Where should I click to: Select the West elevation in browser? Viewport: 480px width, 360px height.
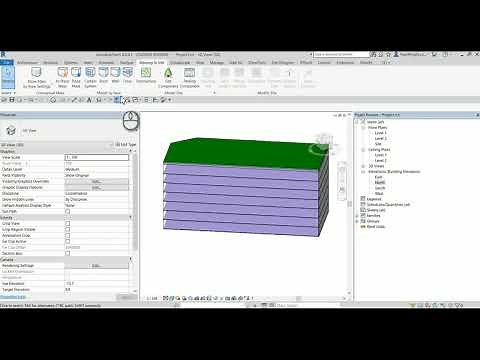(379, 193)
